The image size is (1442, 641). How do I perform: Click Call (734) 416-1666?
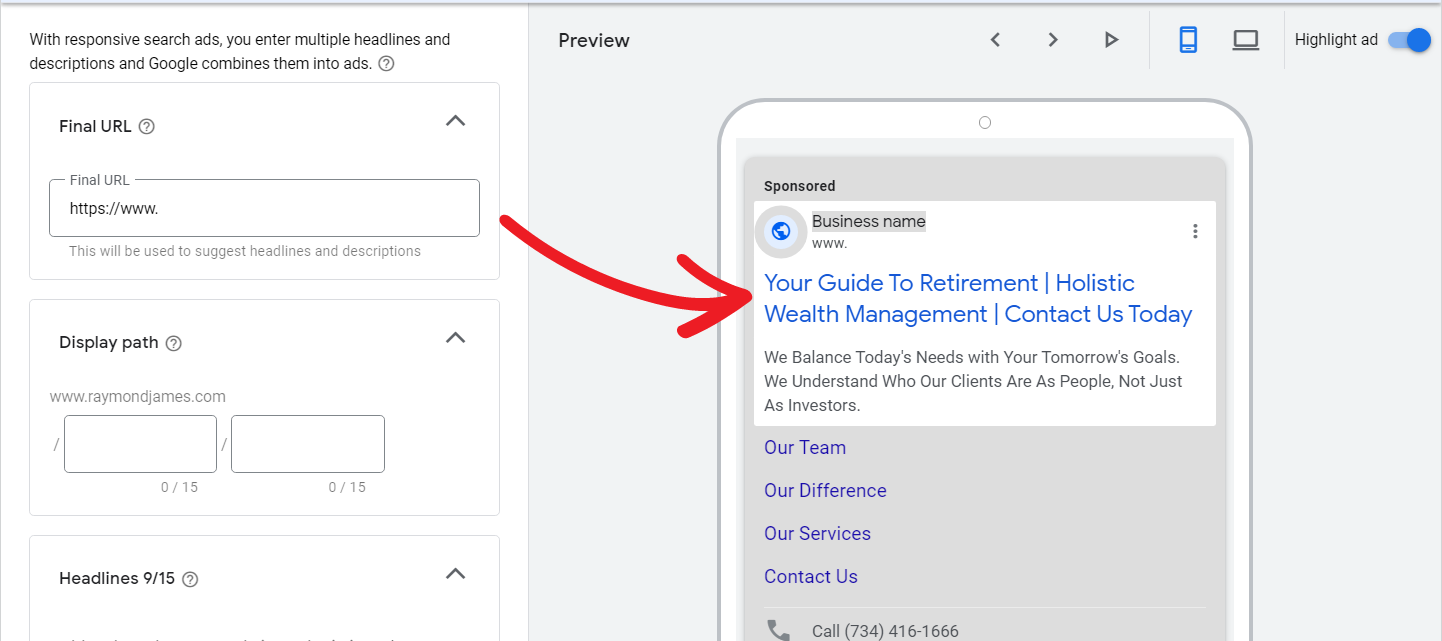[885, 631]
